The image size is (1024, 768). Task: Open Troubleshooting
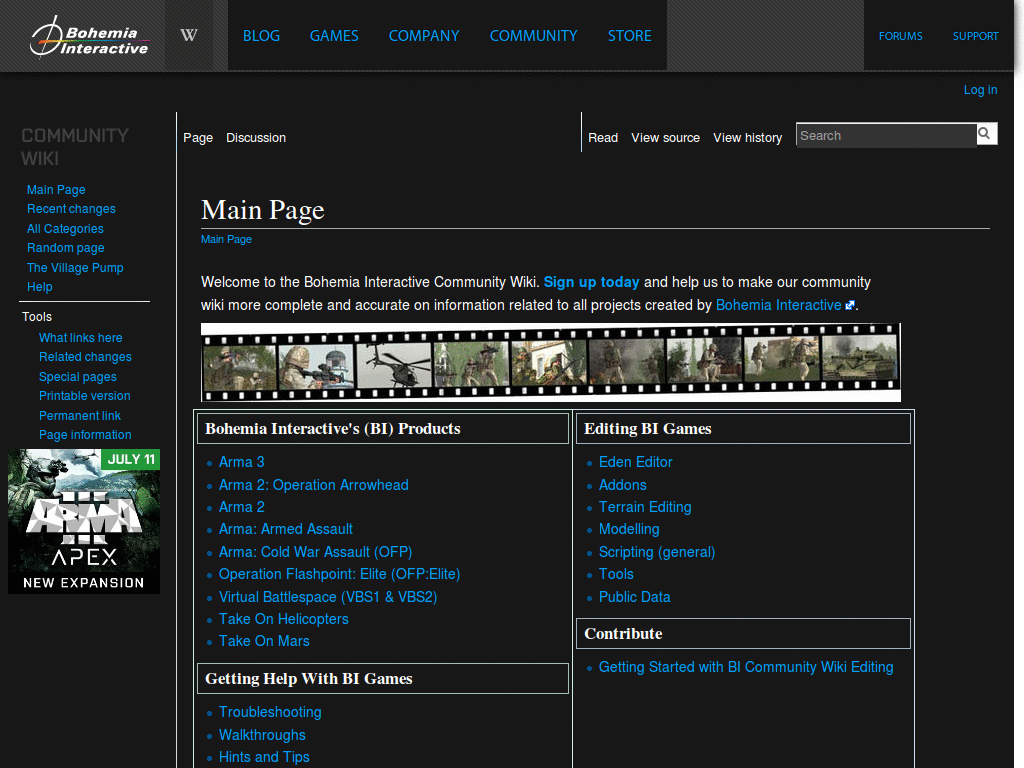270,712
